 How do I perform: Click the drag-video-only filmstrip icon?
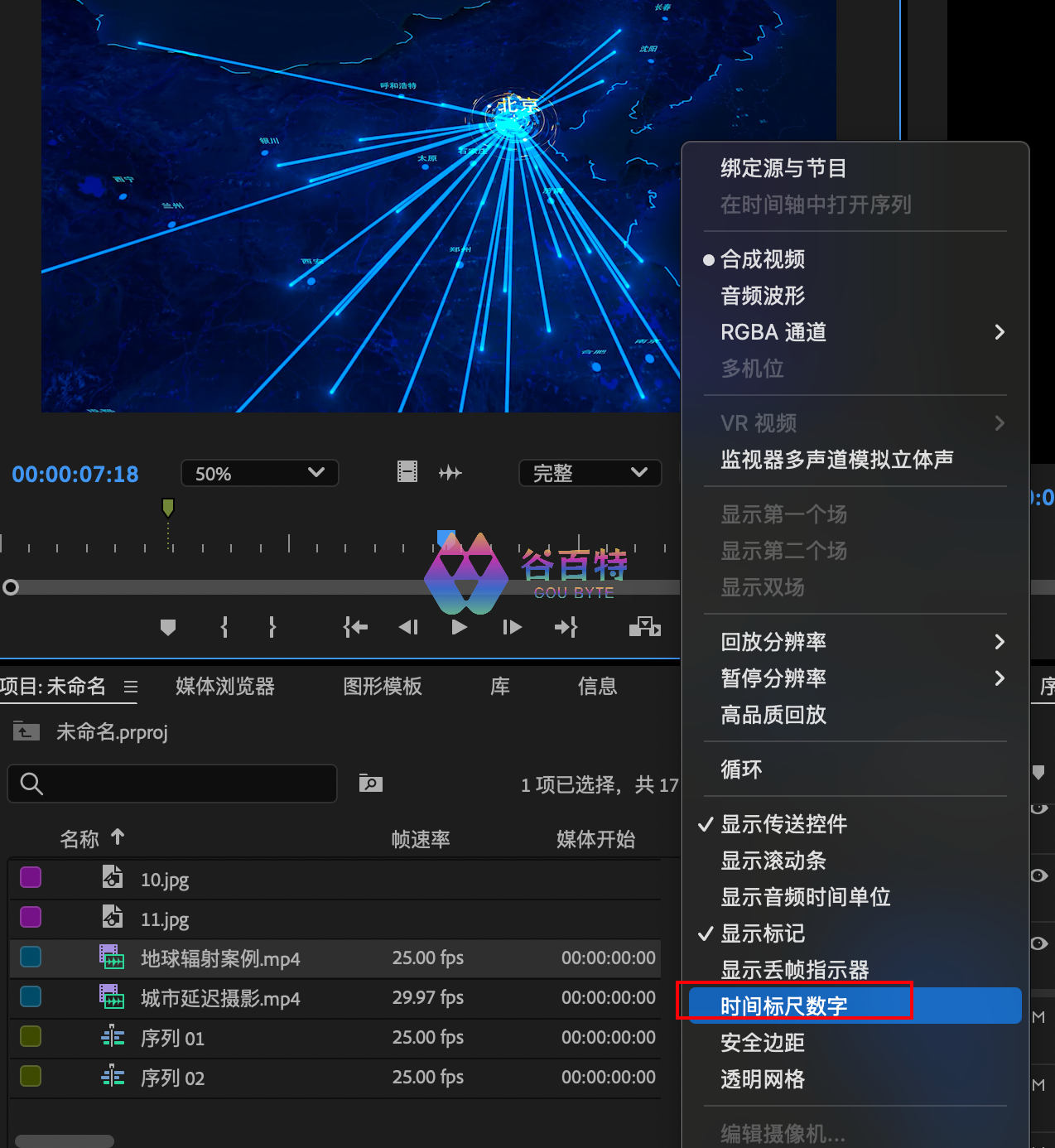[407, 472]
